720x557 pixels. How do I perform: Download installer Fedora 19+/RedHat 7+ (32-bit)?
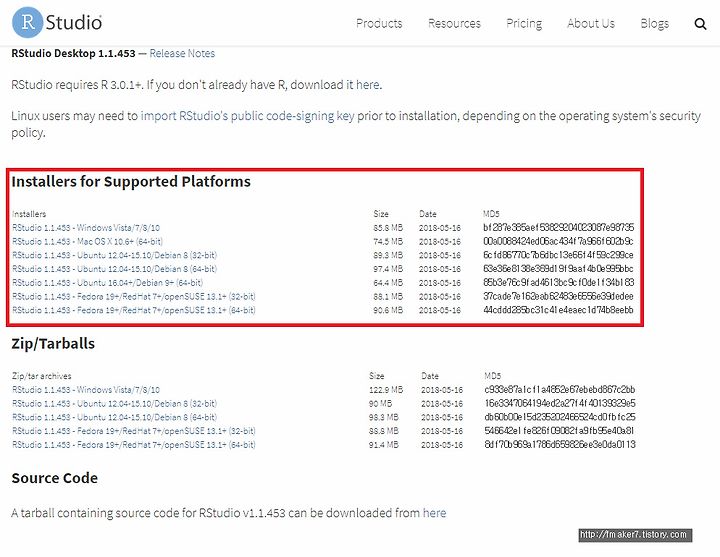[134, 297]
